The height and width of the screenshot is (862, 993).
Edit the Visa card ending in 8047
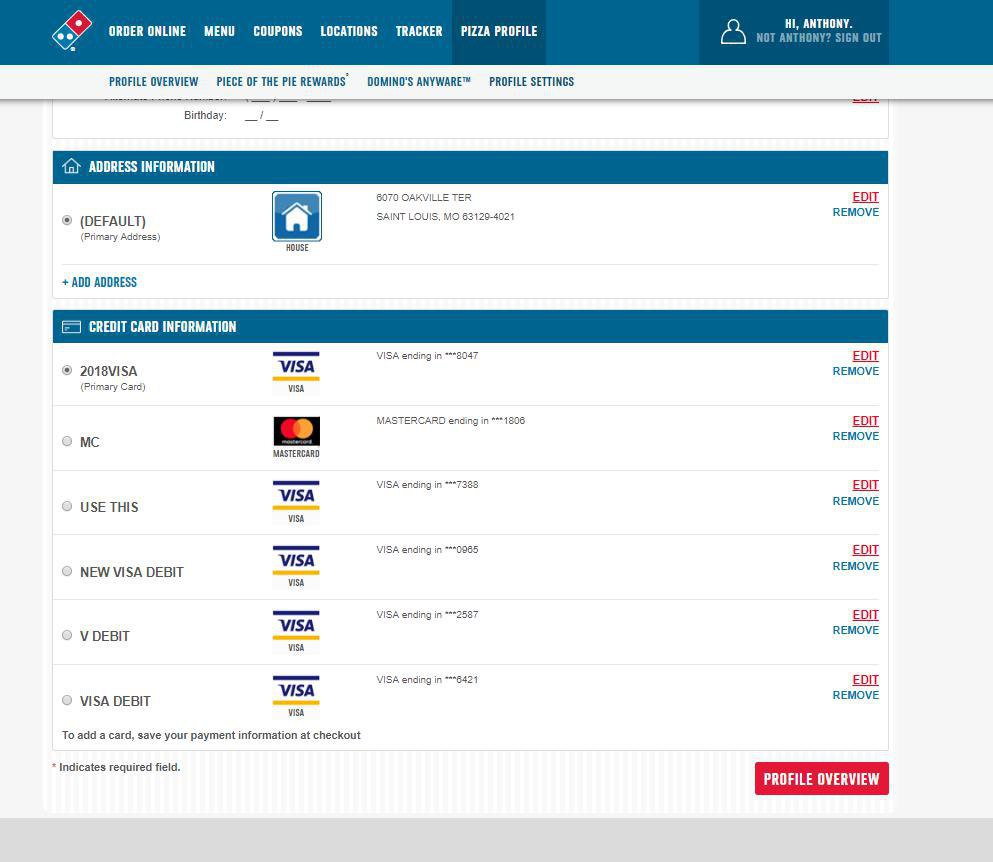pyautogui.click(x=865, y=356)
